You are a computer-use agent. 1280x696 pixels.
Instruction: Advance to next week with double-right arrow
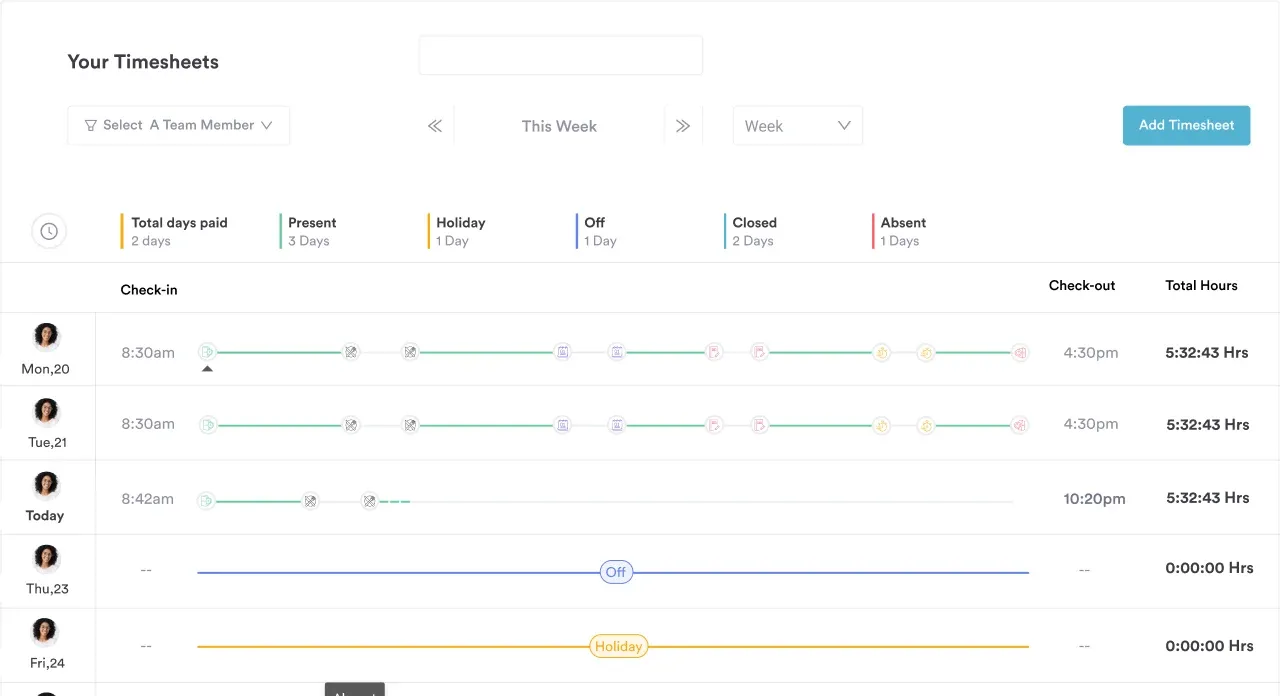(683, 126)
